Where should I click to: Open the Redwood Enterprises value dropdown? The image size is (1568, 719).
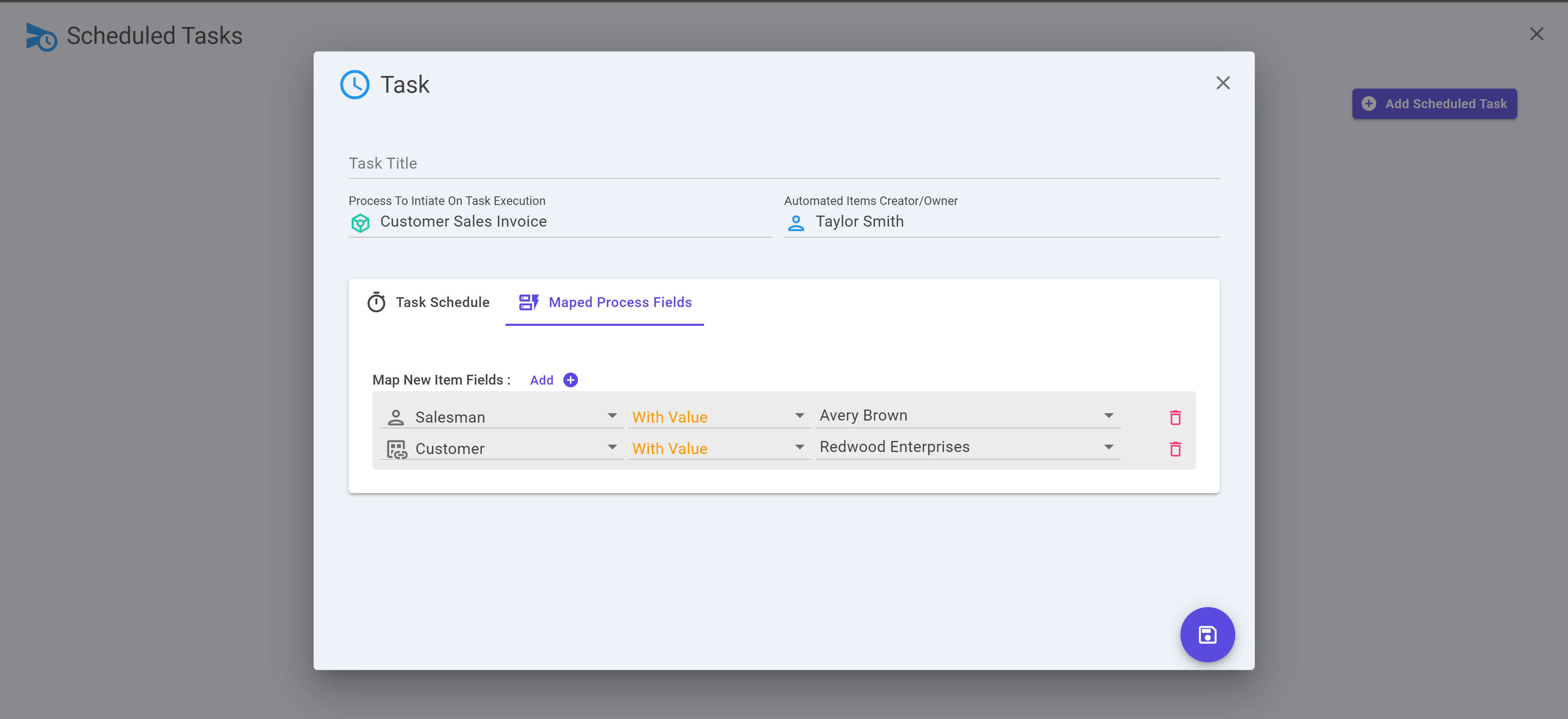(x=968, y=447)
